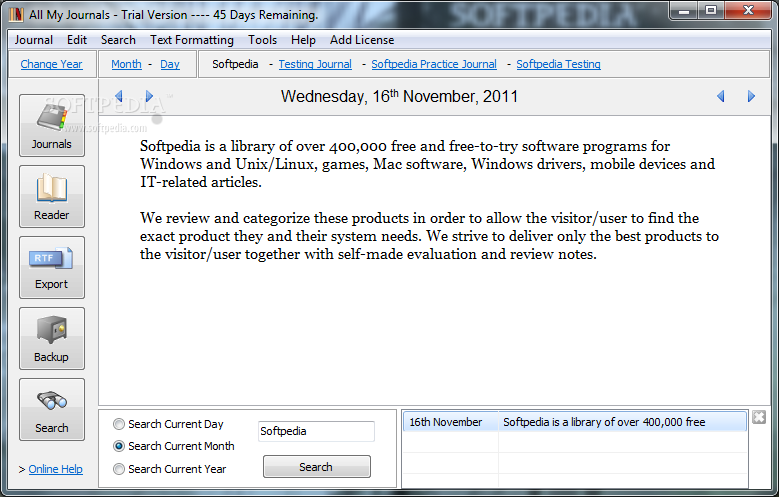This screenshot has width=779, height=497.
Task: Open the Text Formatting menu
Action: coord(192,40)
